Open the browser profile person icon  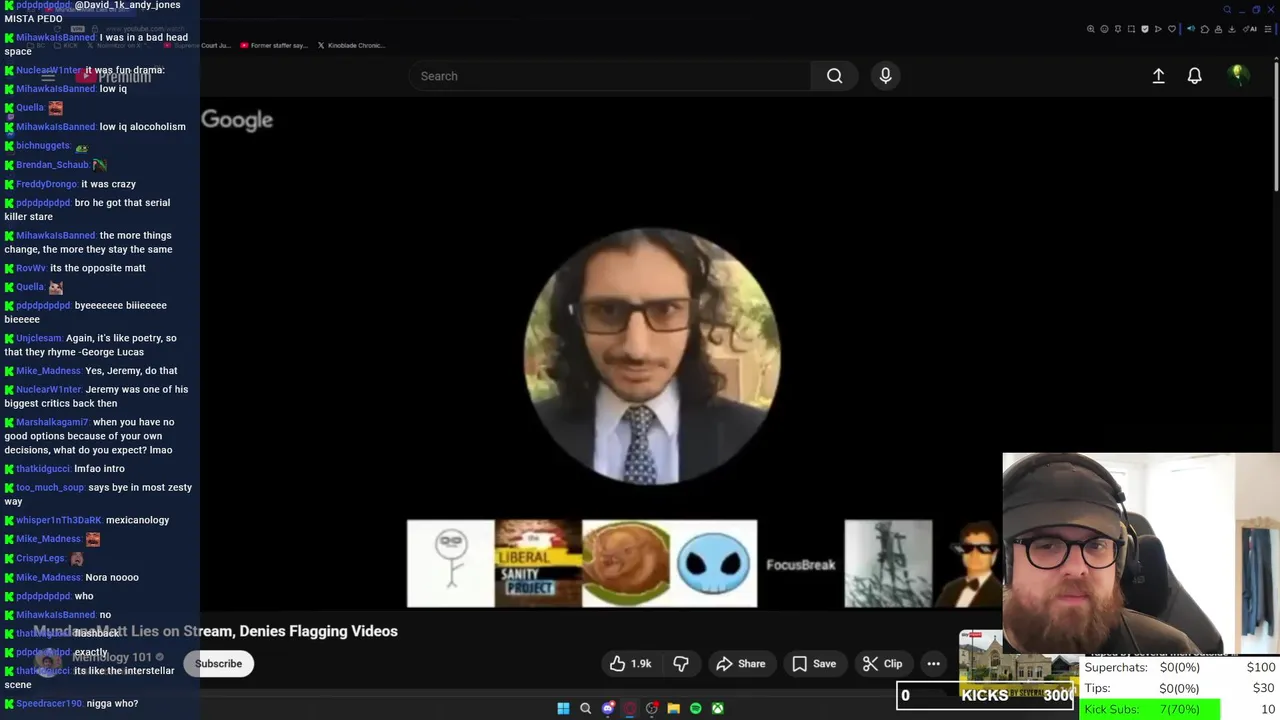[x=1218, y=29]
